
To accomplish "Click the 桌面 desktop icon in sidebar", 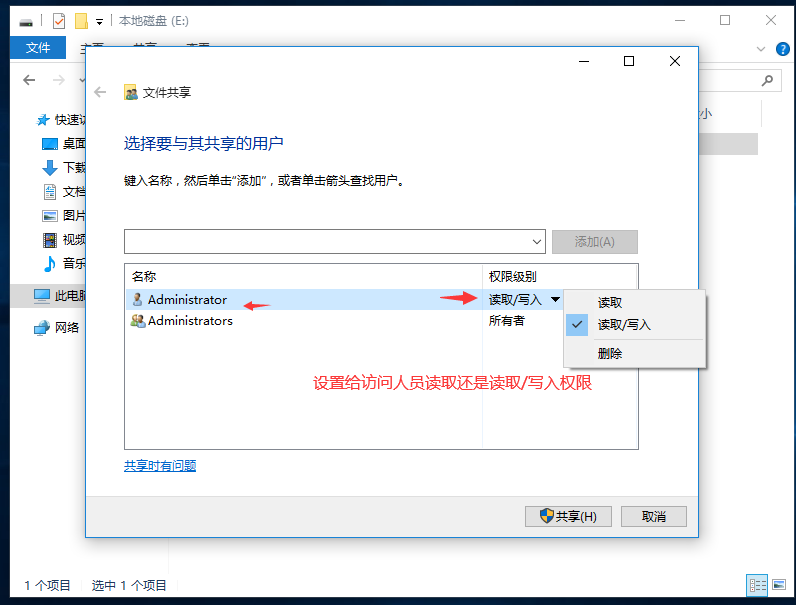I will [50, 143].
